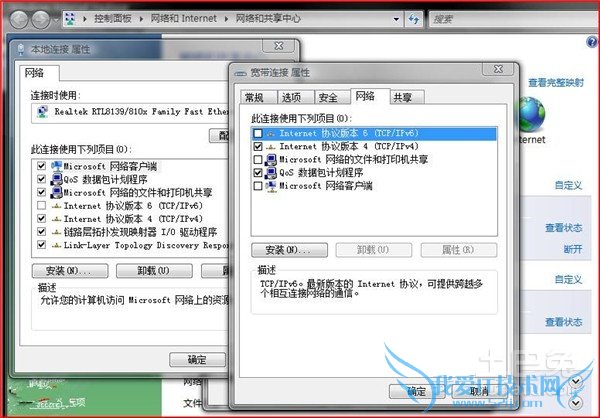The image size is (600, 418).
Task: Click the 文件和打印机共享 icon in 宽带连接 list
Action: coord(271,159)
